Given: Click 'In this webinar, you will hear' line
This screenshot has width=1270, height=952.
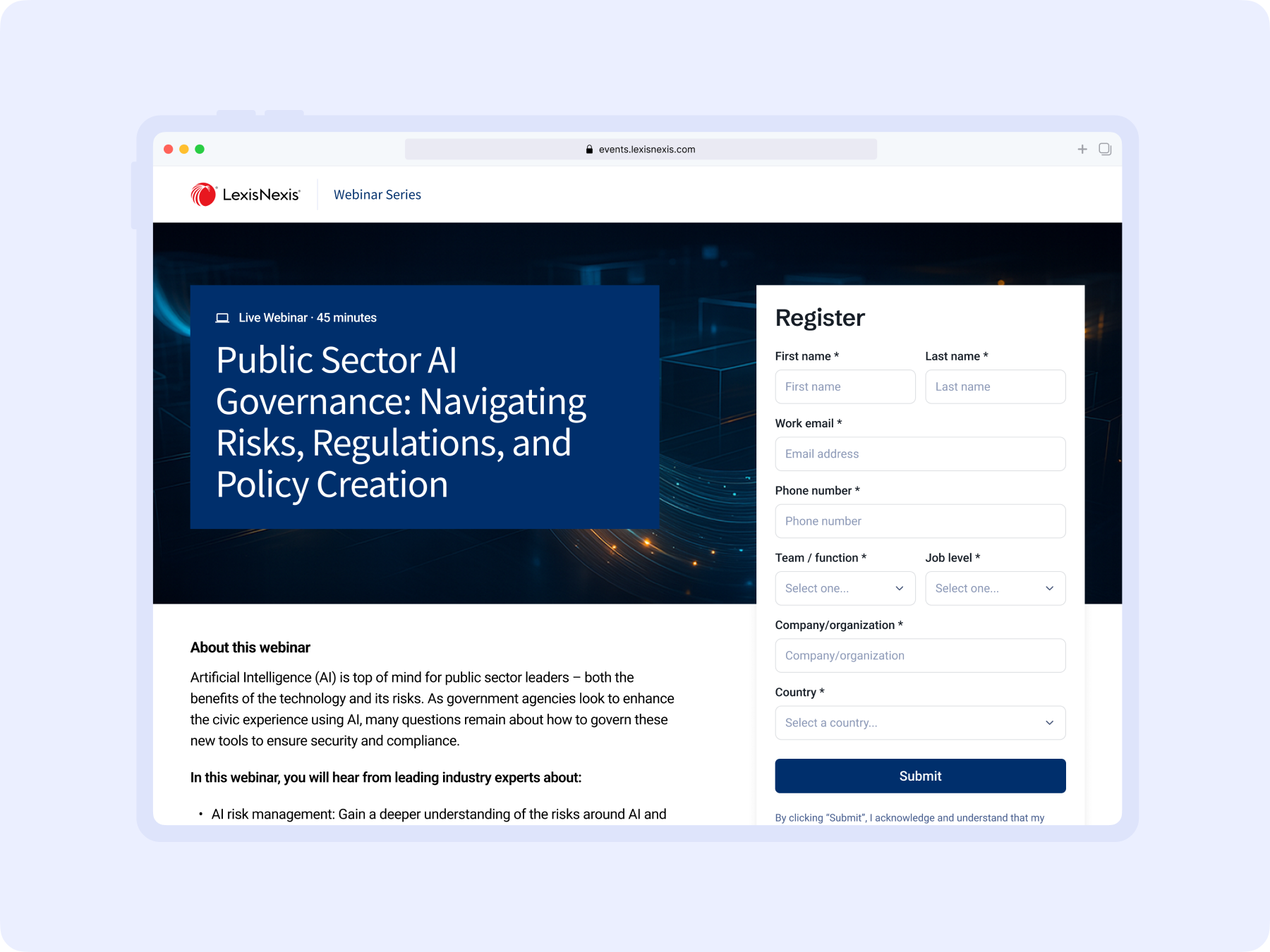Looking at the screenshot, I should tap(386, 778).
